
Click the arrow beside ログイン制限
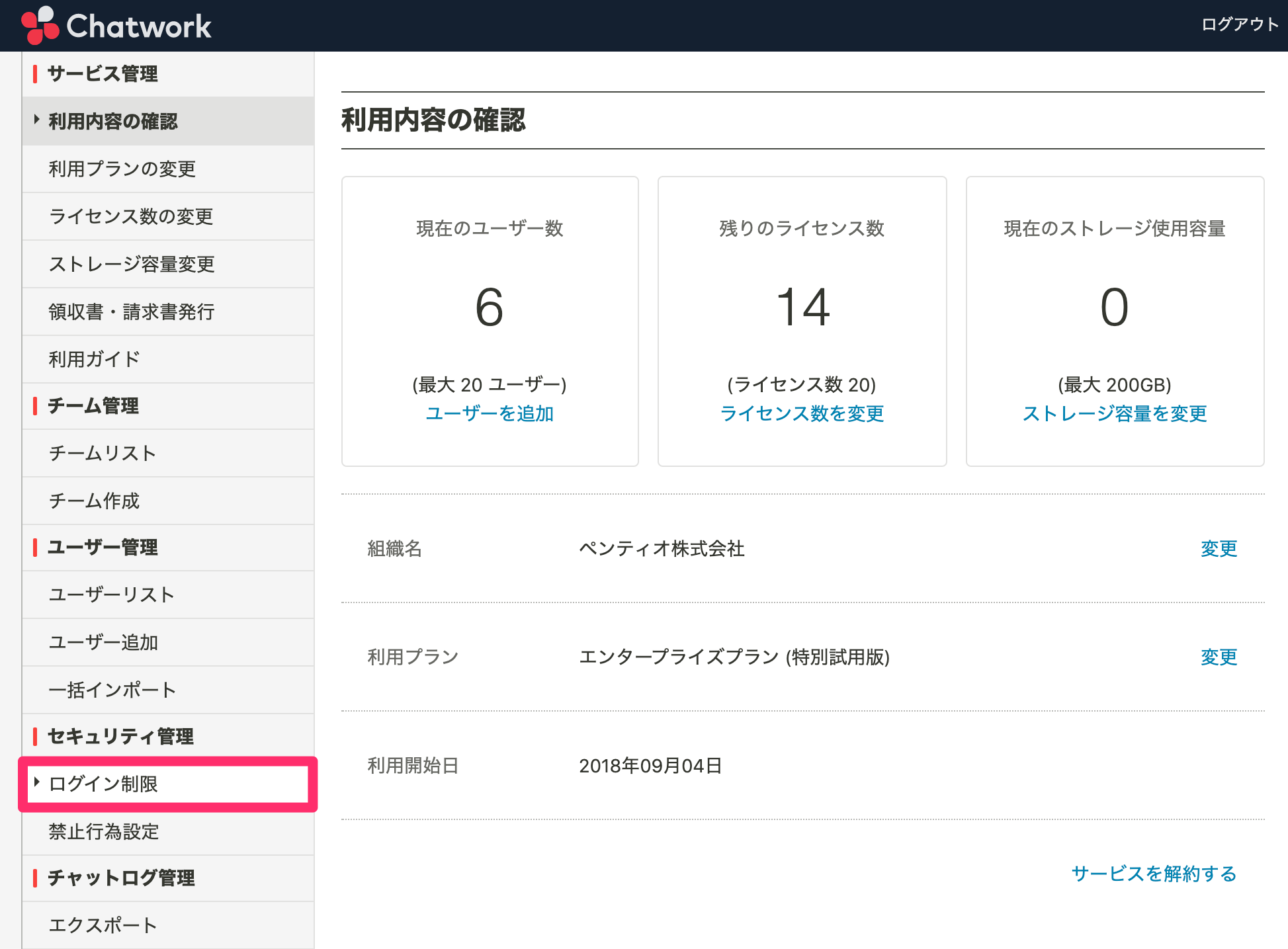[37, 782]
